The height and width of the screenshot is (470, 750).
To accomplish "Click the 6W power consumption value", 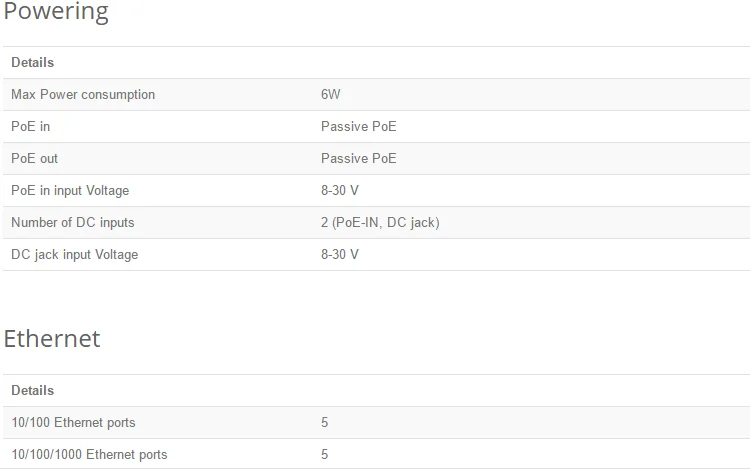I will point(331,94).
